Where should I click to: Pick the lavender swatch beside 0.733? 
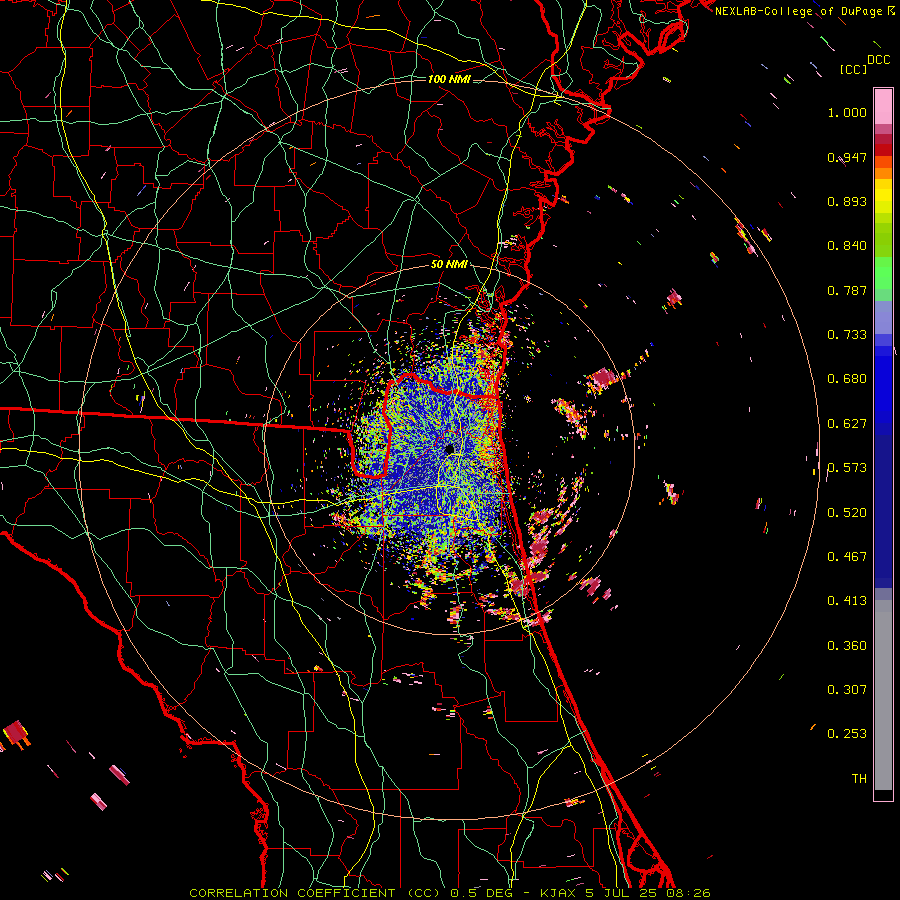coord(883,318)
